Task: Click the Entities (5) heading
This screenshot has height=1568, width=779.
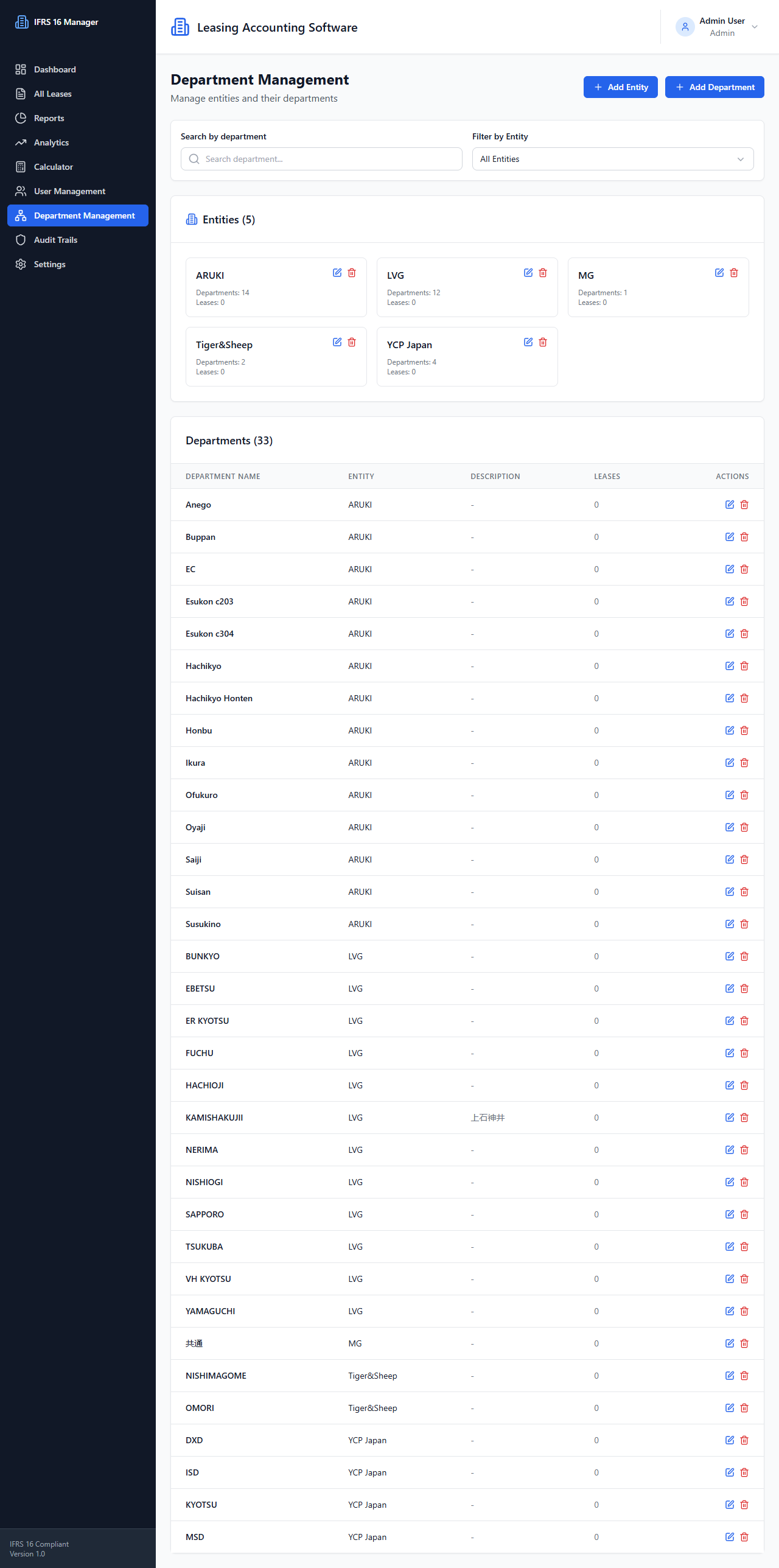Action: click(x=229, y=220)
